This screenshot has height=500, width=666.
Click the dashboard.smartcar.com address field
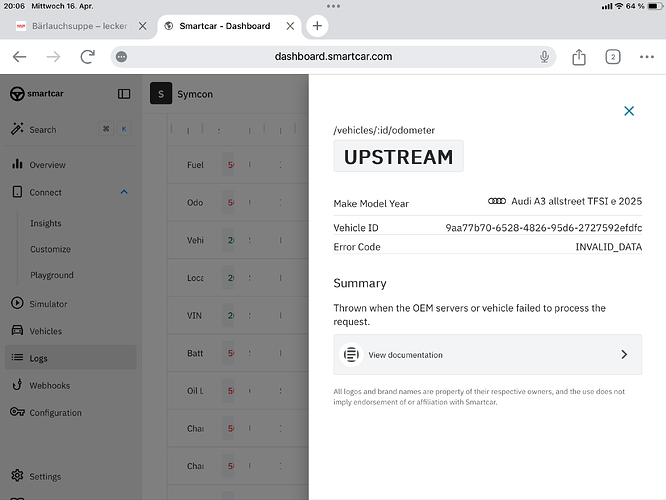coord(333,56)
